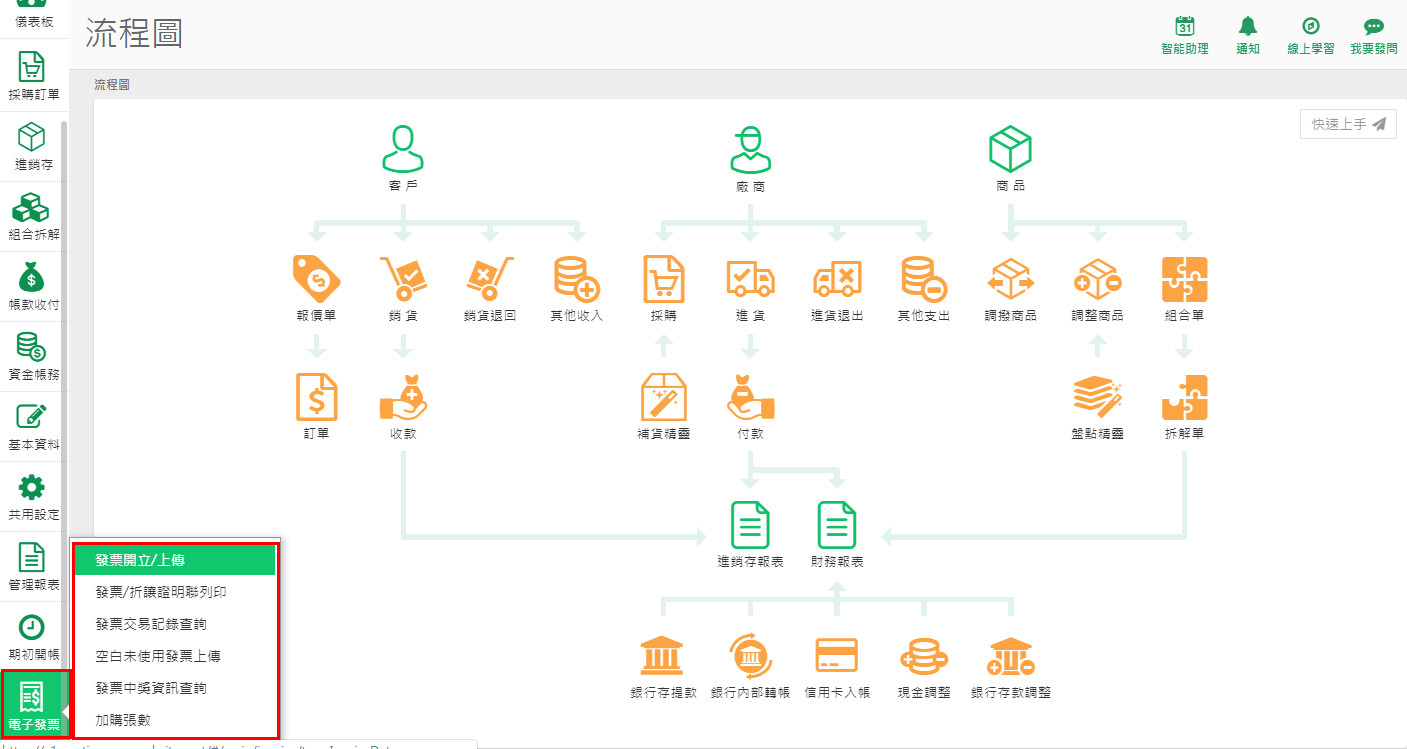Open the 智能助理 calendar assistant
Screen dimensions: 1407x749
coord(1185,35)
